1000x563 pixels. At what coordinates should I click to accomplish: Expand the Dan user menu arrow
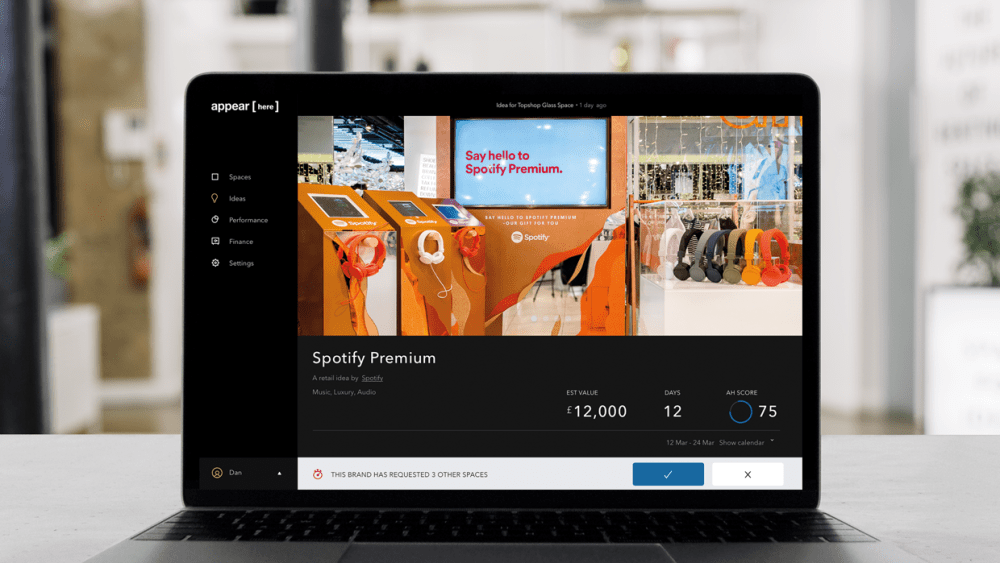point(279,473)
